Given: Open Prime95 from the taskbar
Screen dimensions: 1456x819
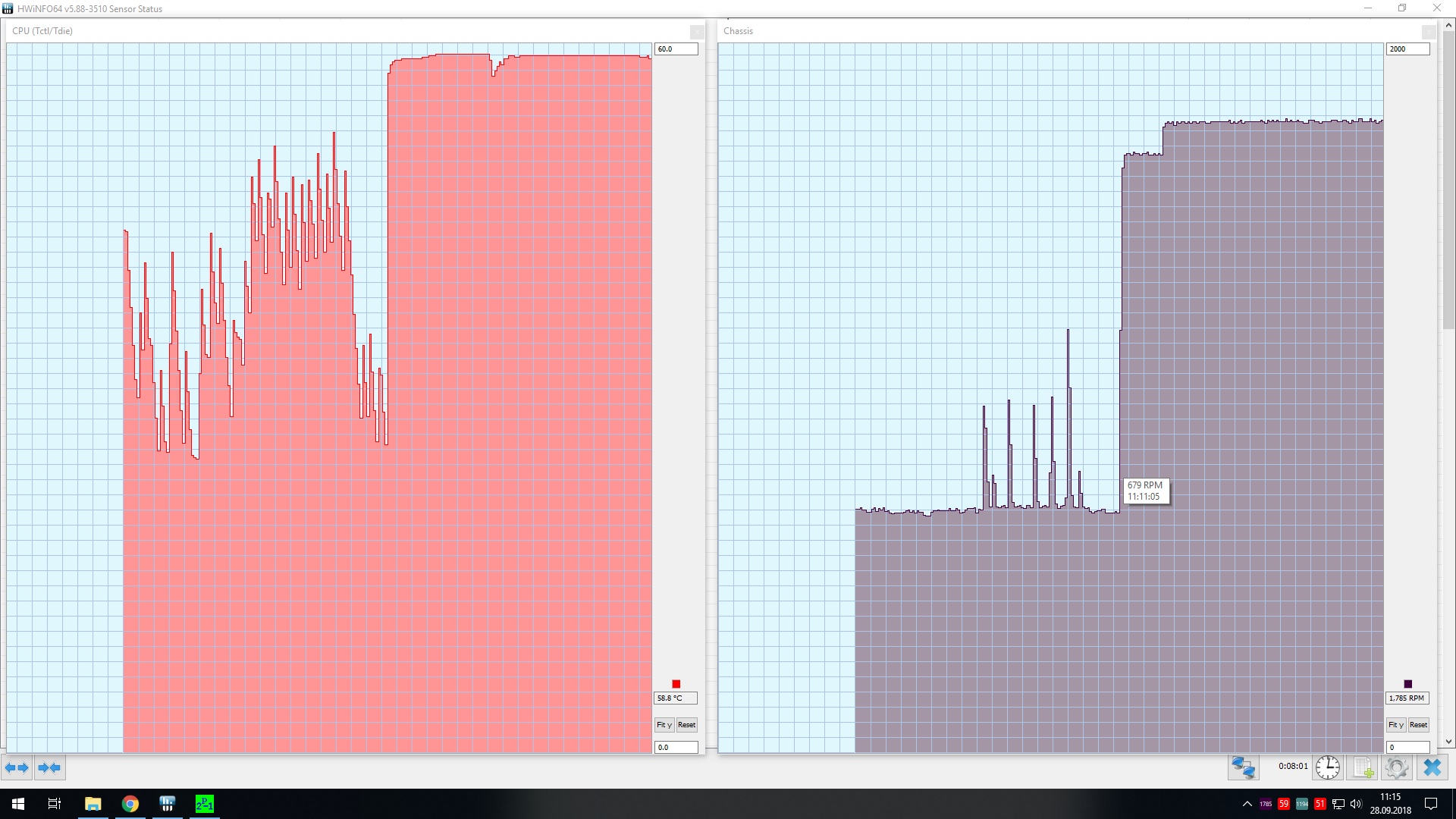Looking at the screenshot, I should 205,804.
